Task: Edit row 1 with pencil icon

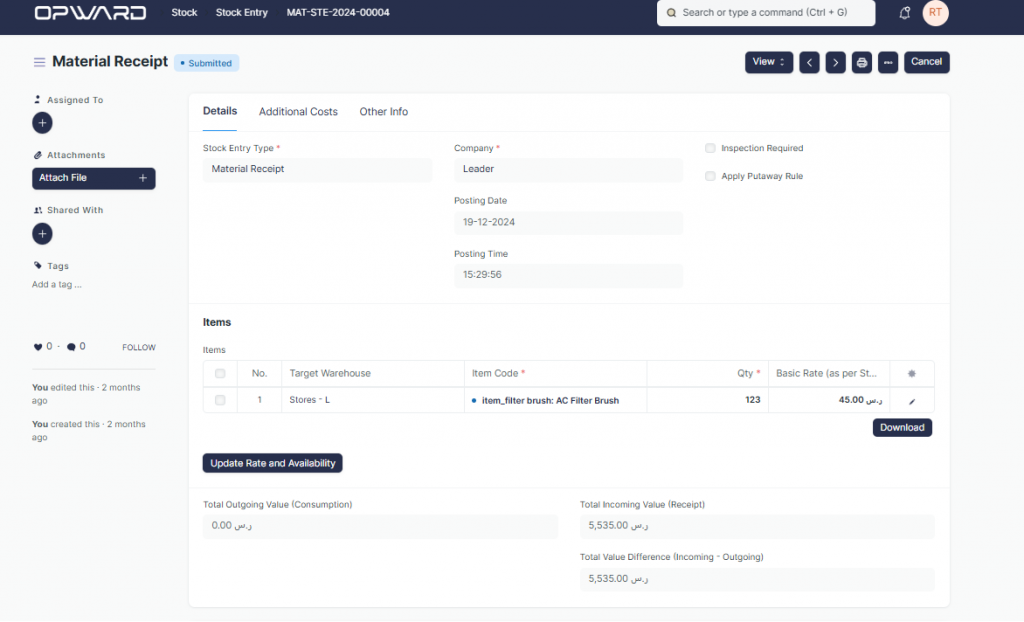Action: (911, 400)
